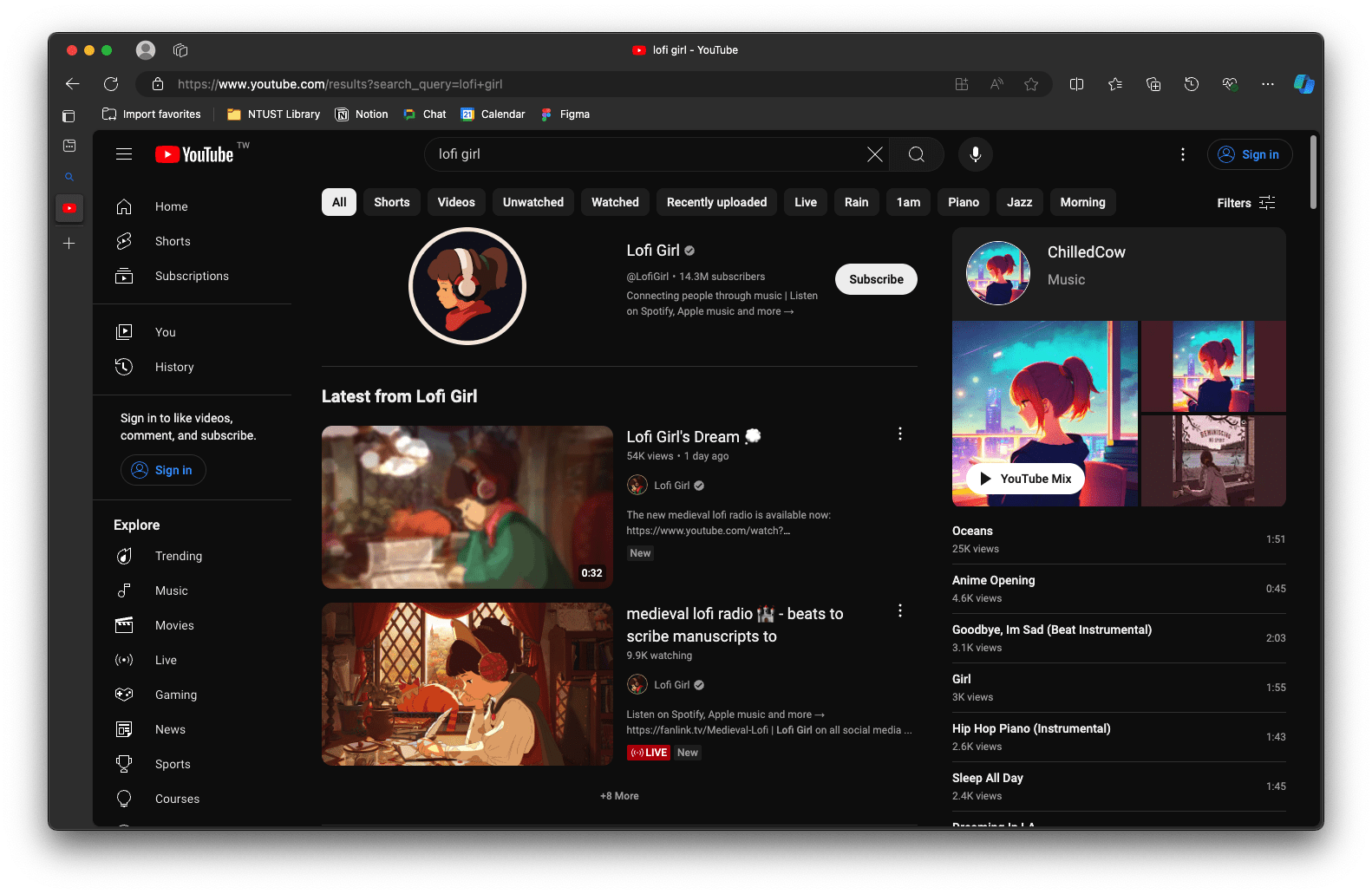Open the apps grid icon in address bar

(962, 84)
